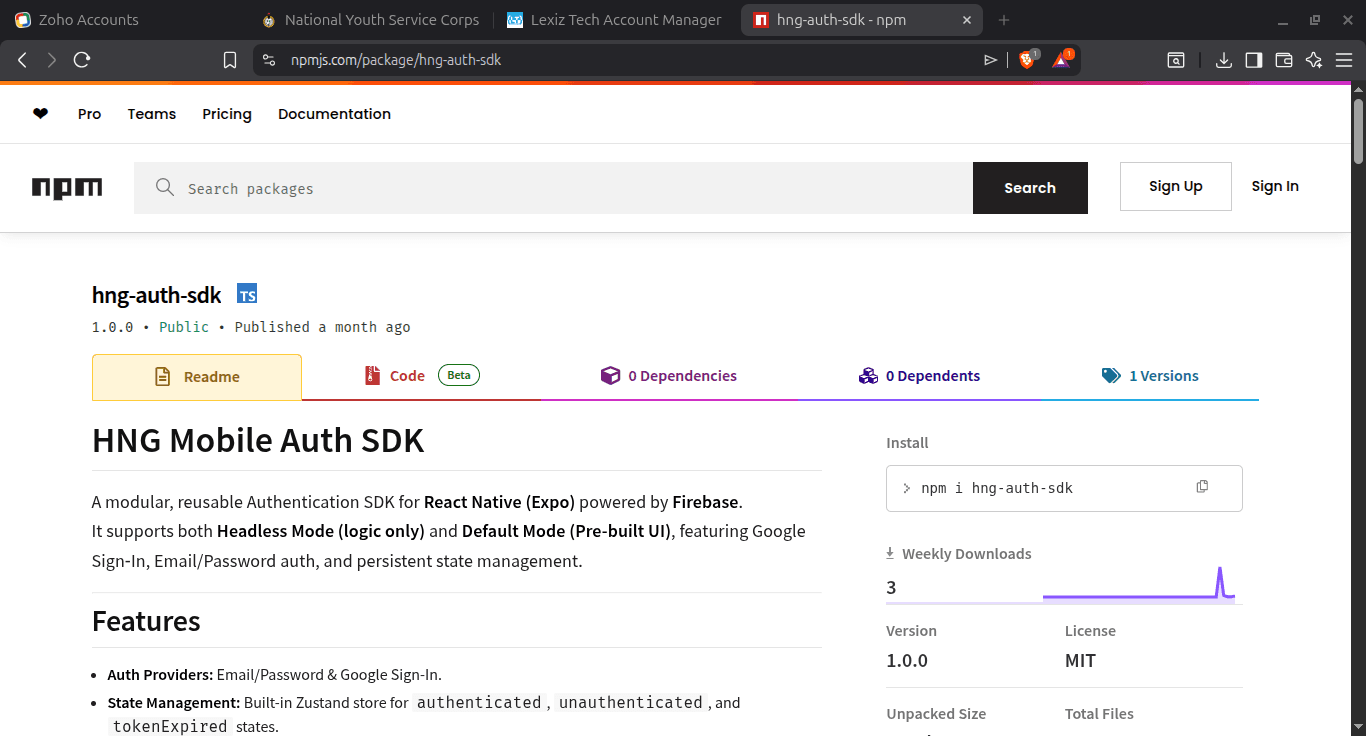Click the magnifier inside the search bar

(163, 187)
